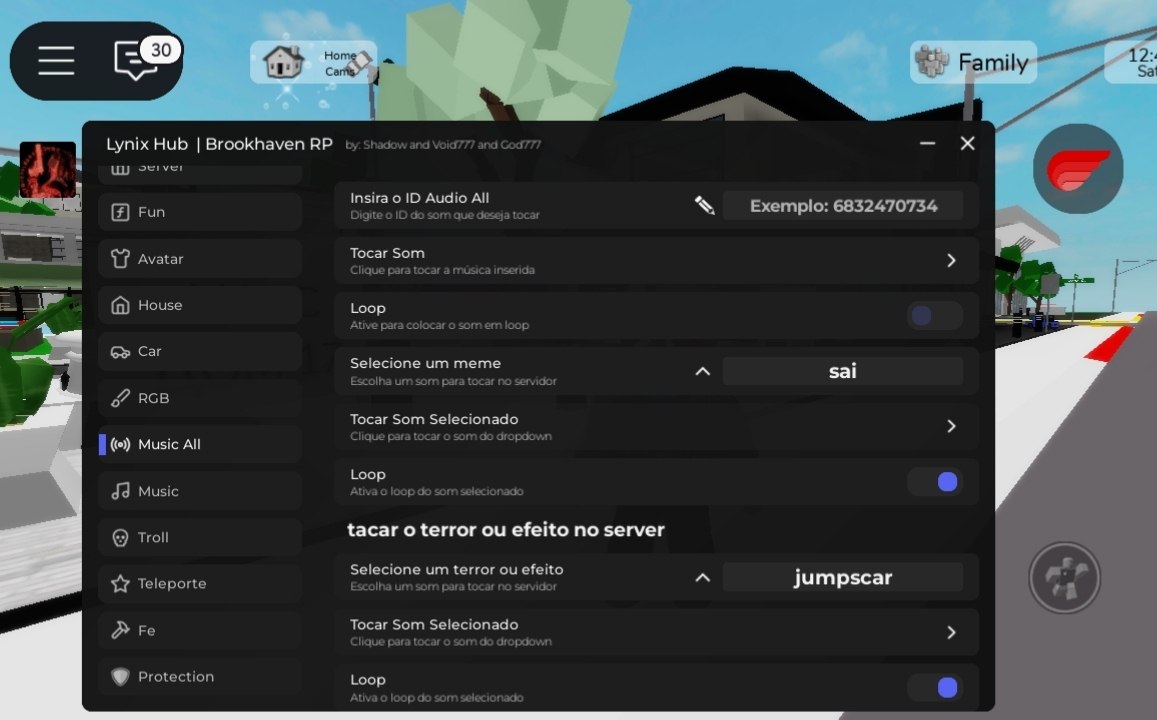
Task: Click the audio ID input field
Action: pos(842,206)
